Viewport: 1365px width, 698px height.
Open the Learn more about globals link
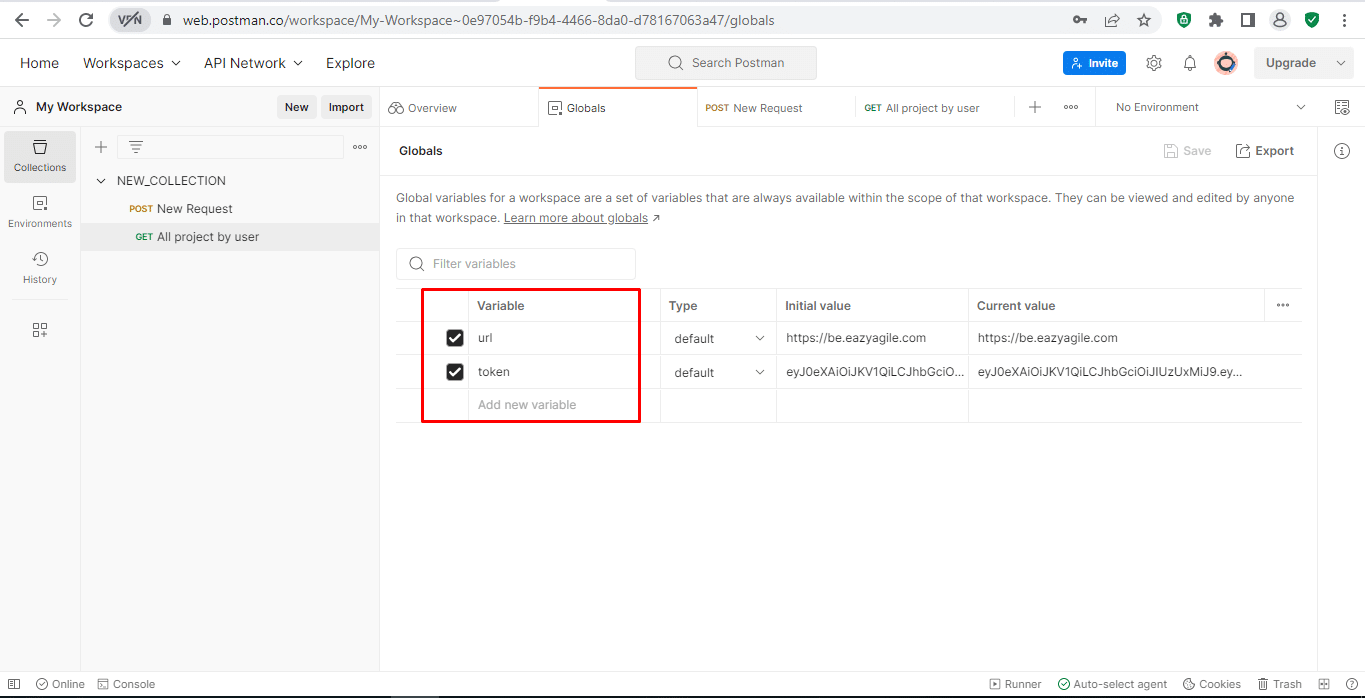pos(576,218)
